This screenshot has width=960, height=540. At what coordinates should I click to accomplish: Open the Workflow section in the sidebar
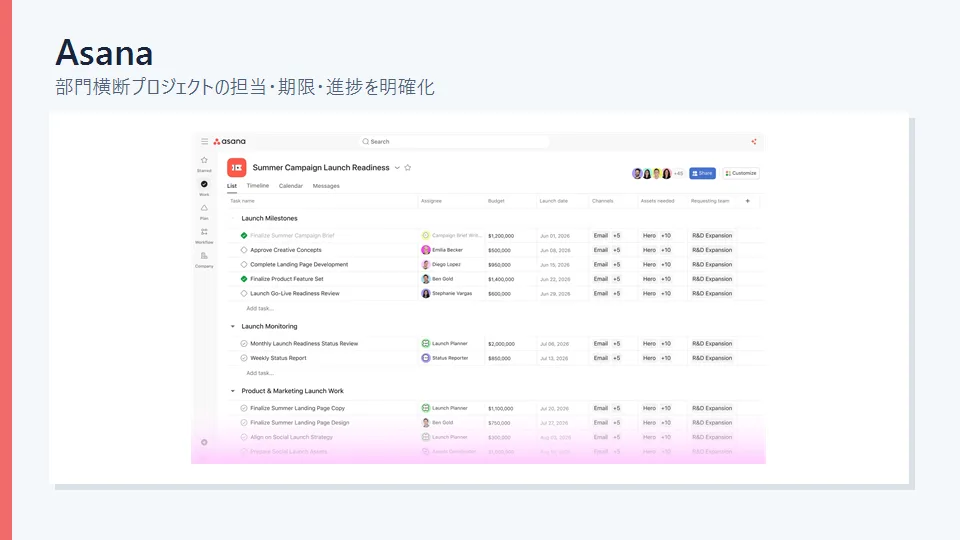tap(204, 236)
